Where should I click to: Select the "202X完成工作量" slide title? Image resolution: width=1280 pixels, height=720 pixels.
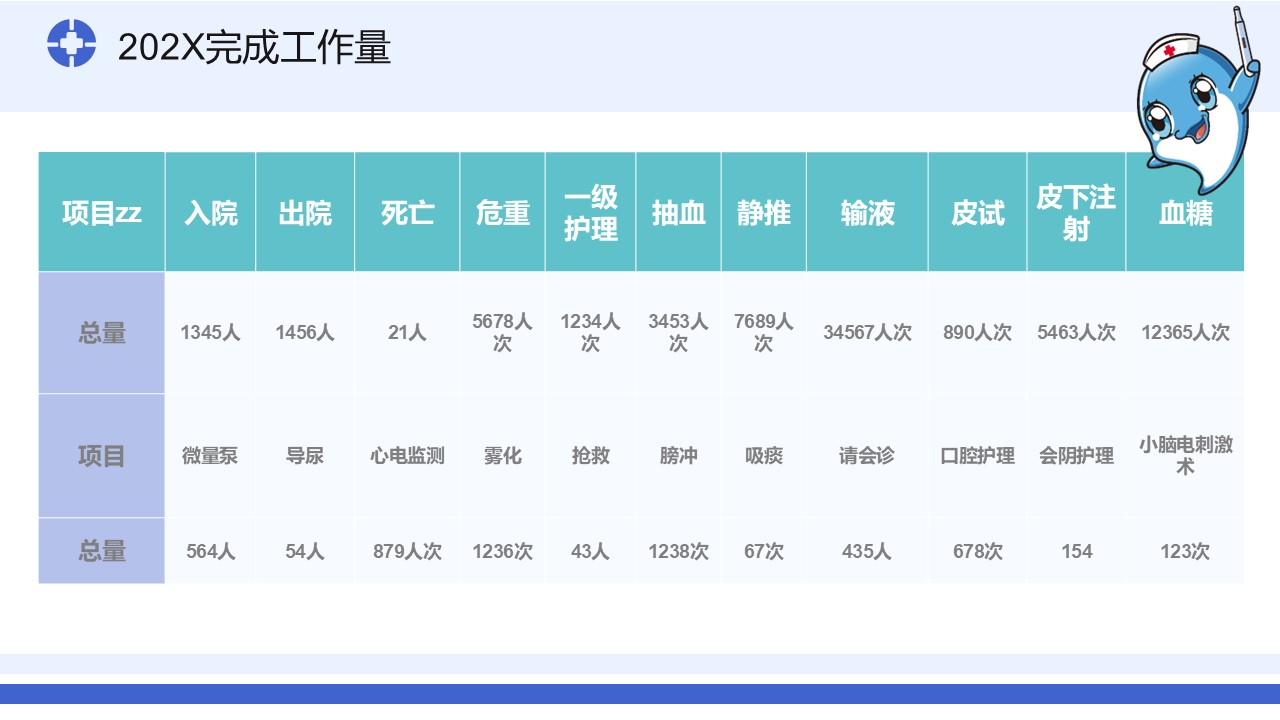254,47
